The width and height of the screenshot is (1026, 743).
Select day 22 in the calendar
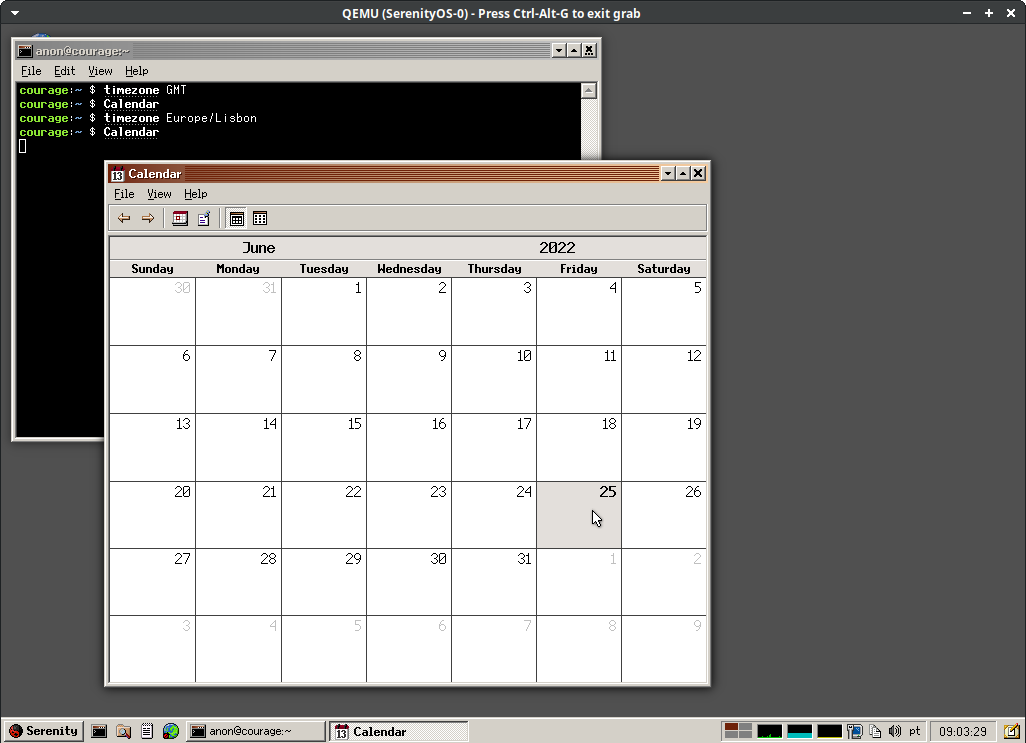(x=324, y=515)
